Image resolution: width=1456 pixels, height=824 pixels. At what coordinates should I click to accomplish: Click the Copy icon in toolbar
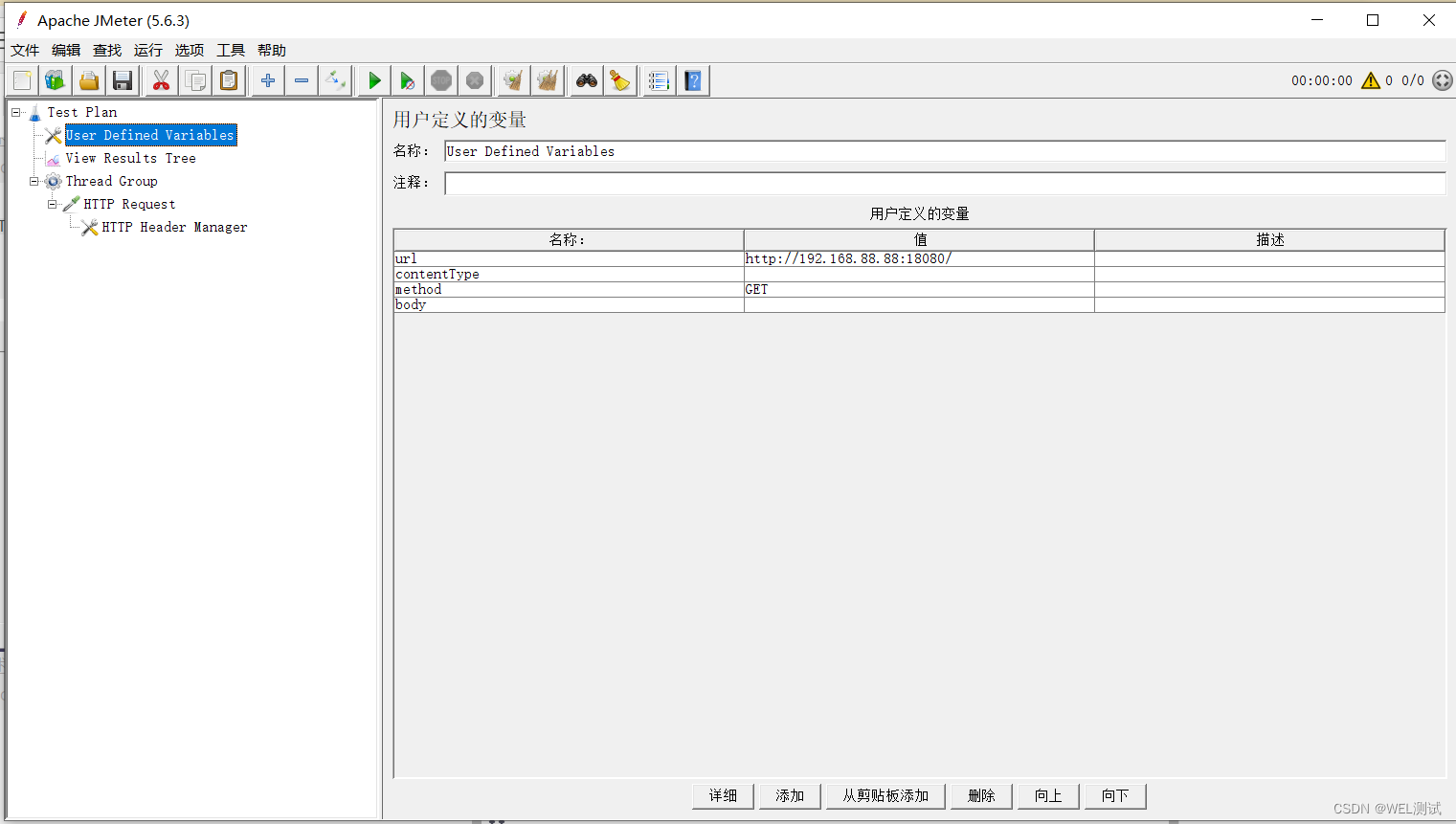[x=195, y=80]
